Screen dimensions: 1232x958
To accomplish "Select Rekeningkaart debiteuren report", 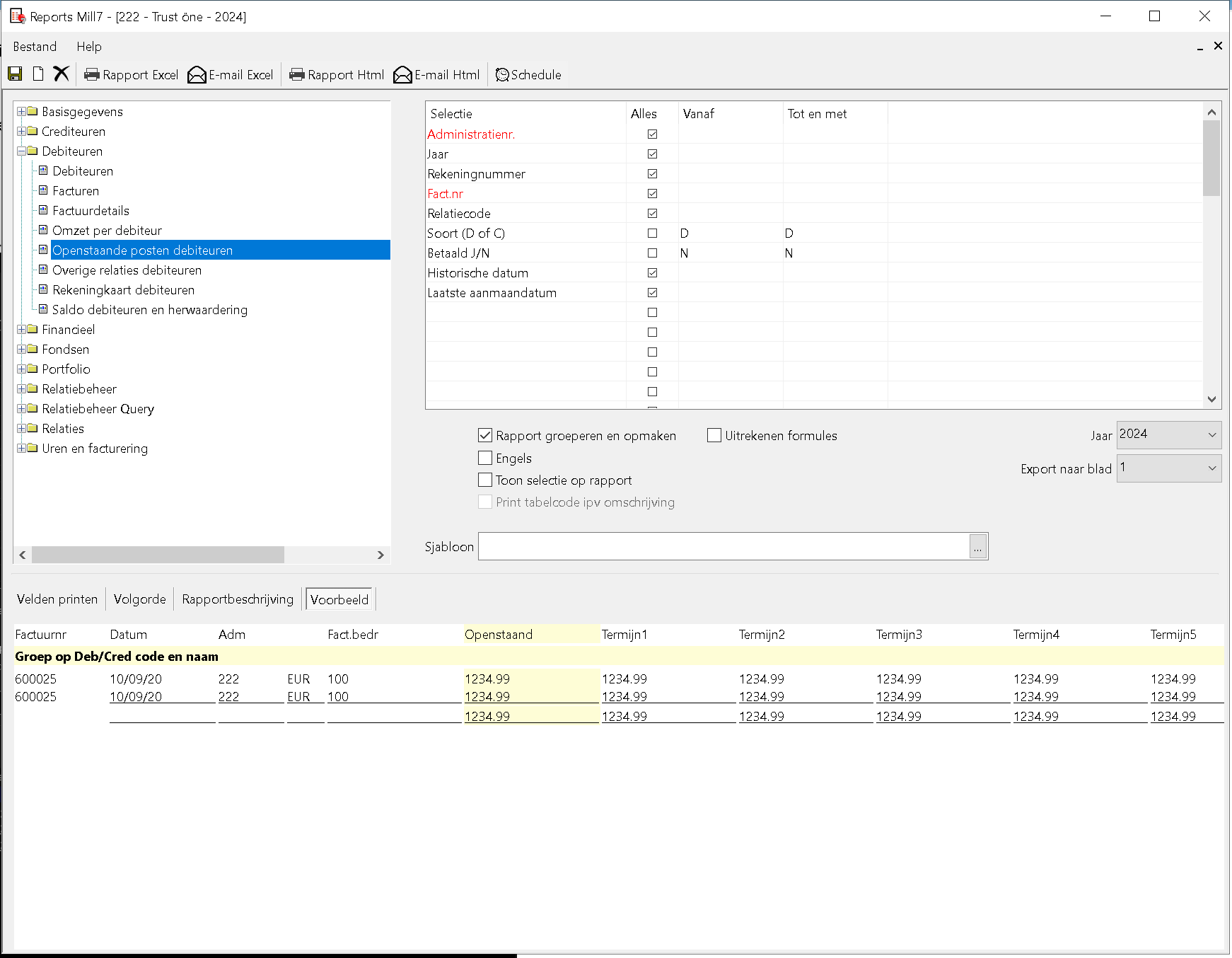I will point(123,290).
